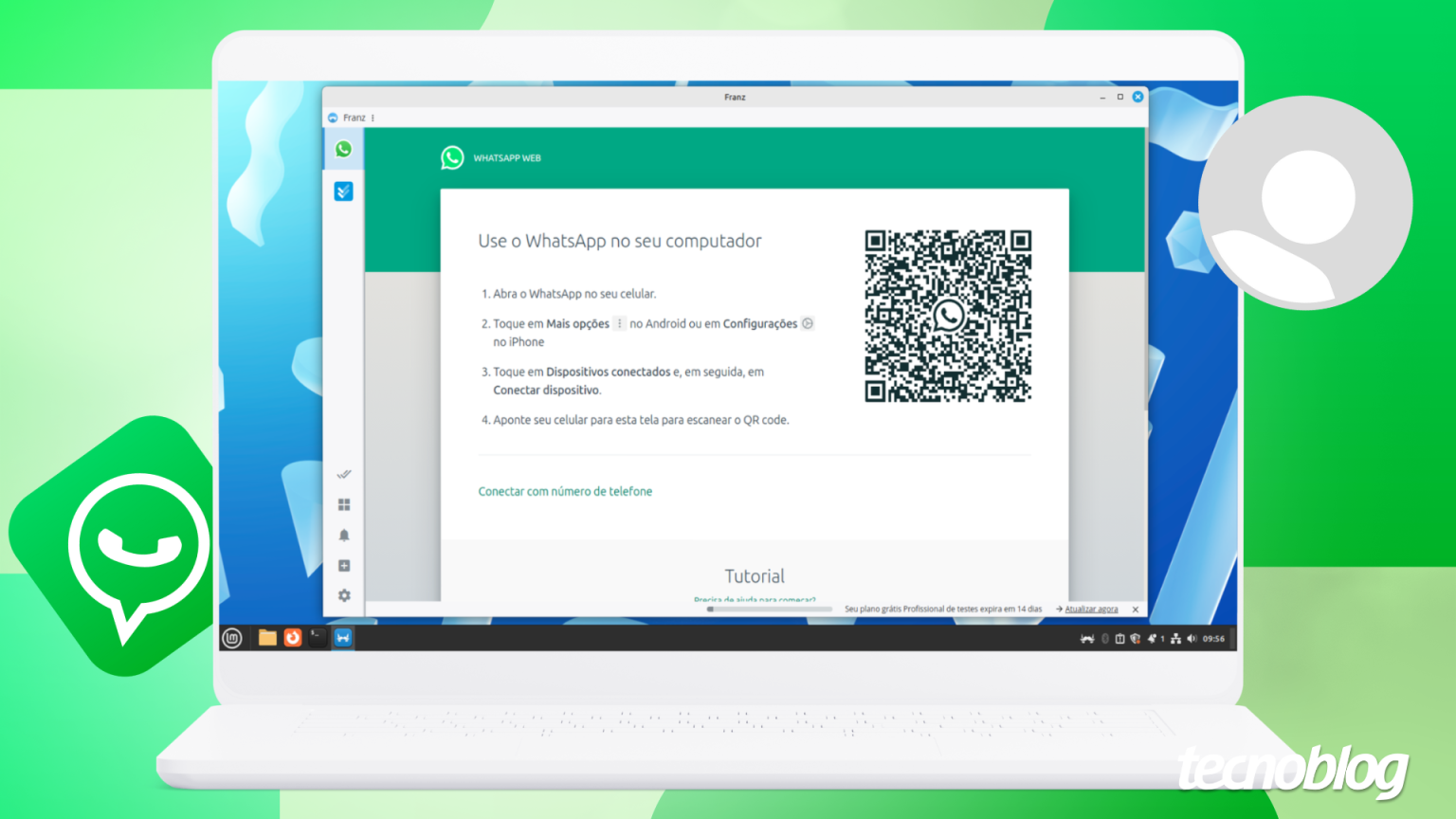This screenshot has width=1456, height=819.
Task: Click the WhatsApp QR code
Action: [948, 316]
